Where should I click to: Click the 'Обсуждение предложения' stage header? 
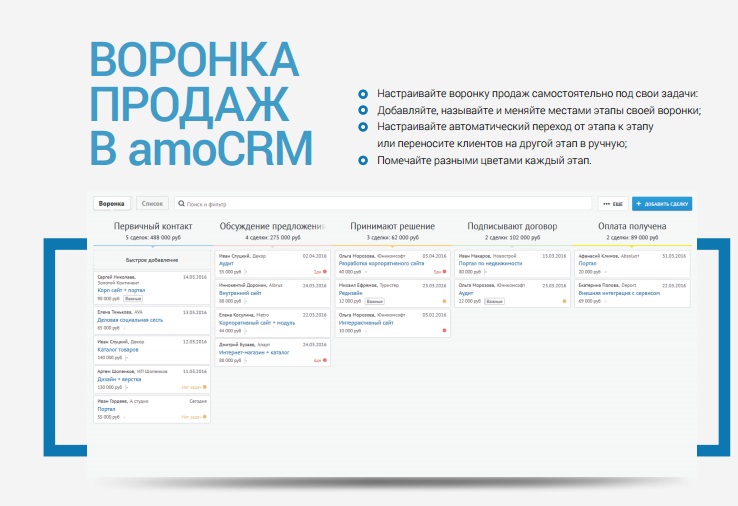click(x=273, y=226)
